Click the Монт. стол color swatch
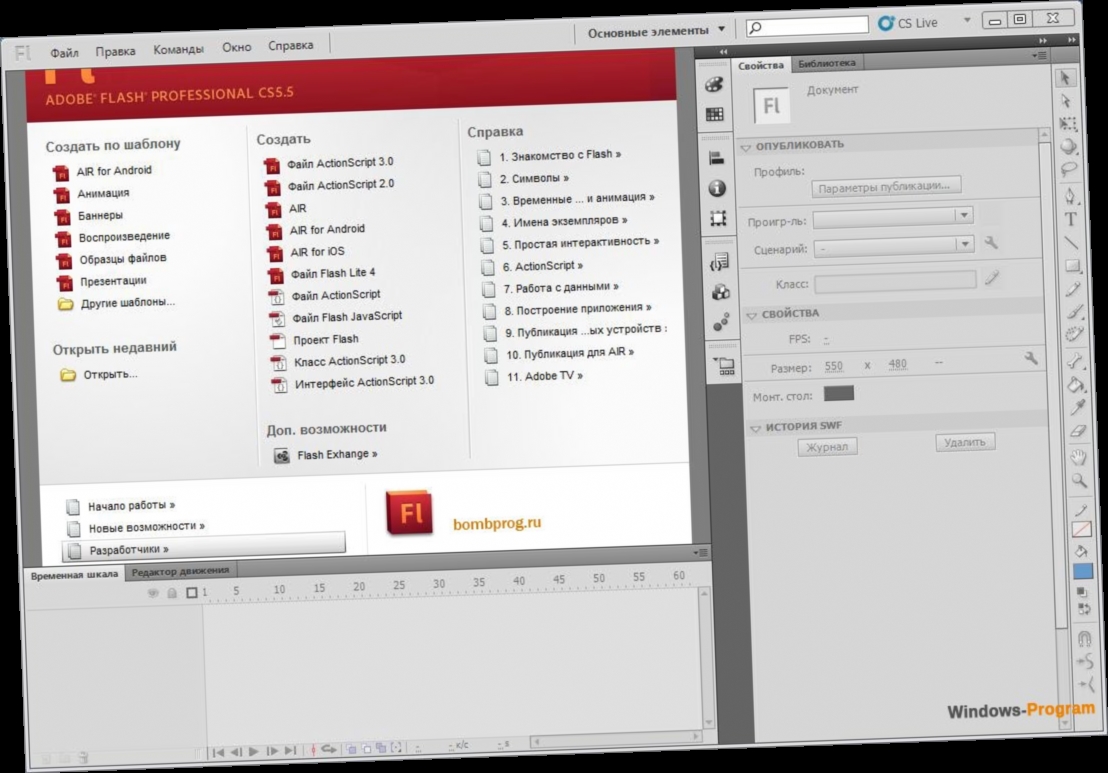 (839, 393)
